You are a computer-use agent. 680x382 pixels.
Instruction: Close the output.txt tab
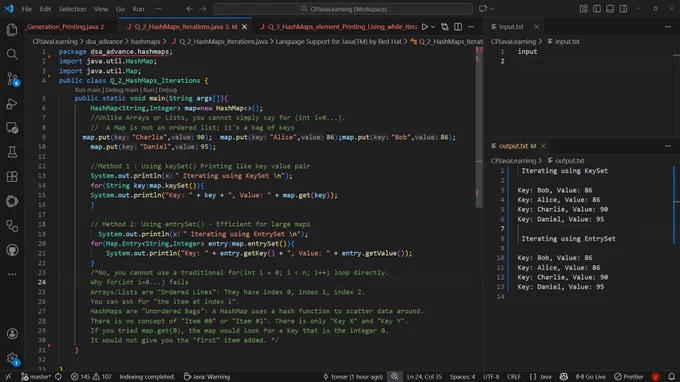coord(543,146)
